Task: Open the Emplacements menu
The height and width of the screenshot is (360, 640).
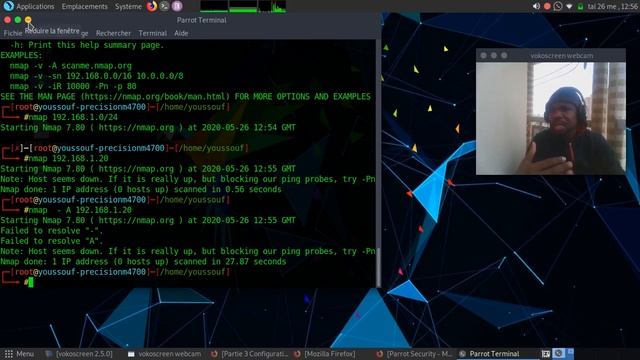Action: pyautogui.click(x=84, y=7)
